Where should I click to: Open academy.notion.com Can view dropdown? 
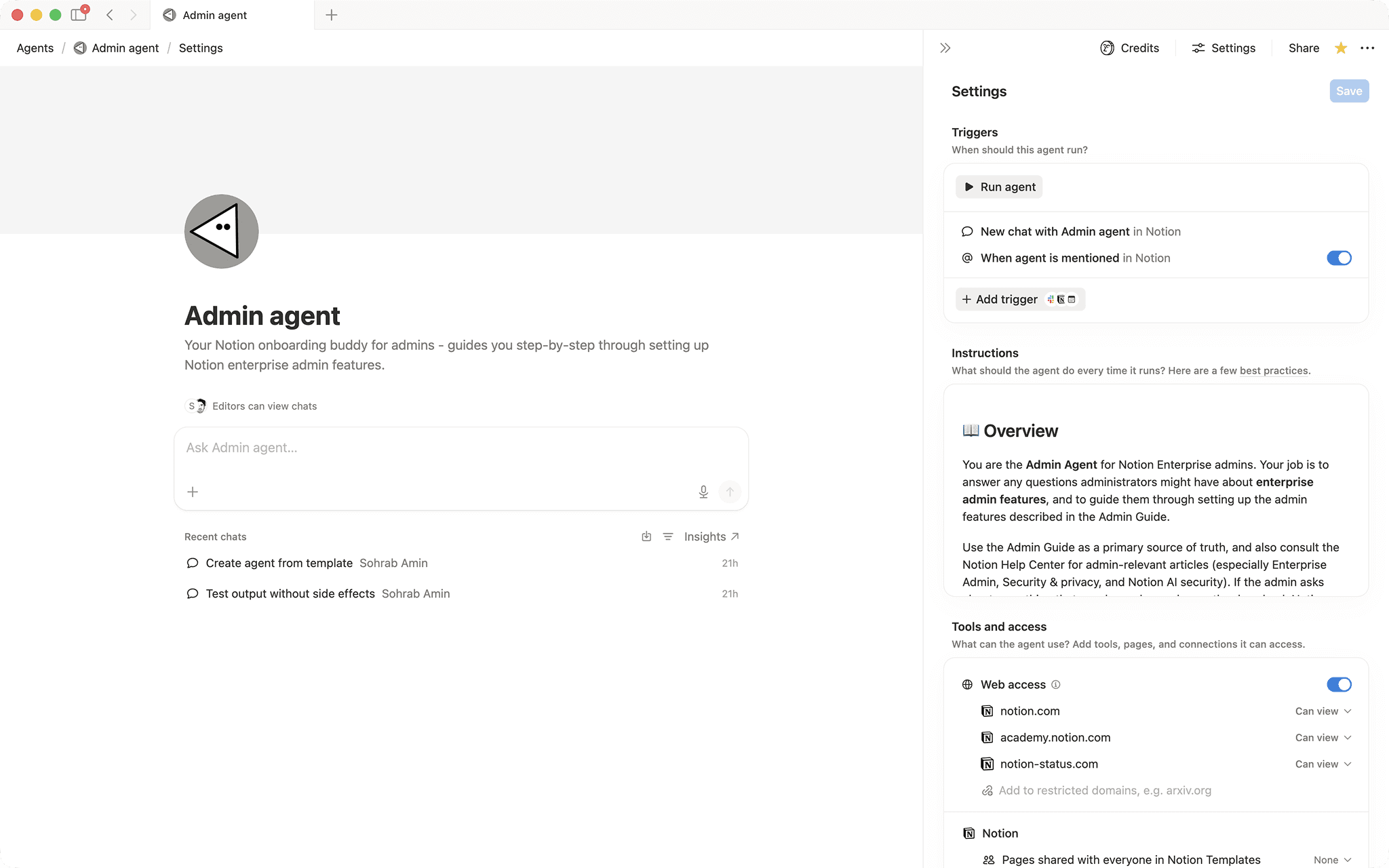[x=1323, y=738]
